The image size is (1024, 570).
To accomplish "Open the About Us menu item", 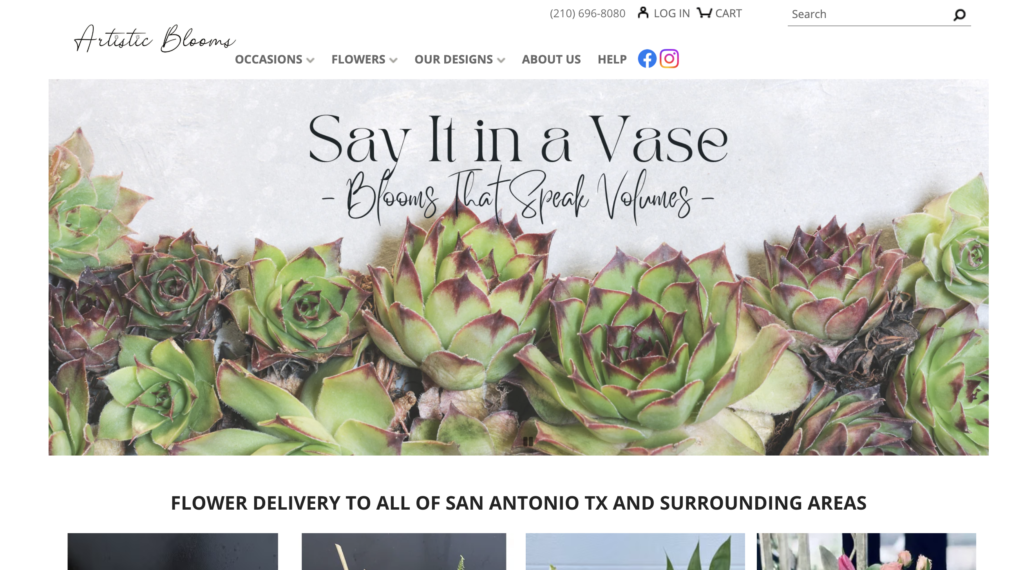I will pyautogui.click(x=551, y=59).
